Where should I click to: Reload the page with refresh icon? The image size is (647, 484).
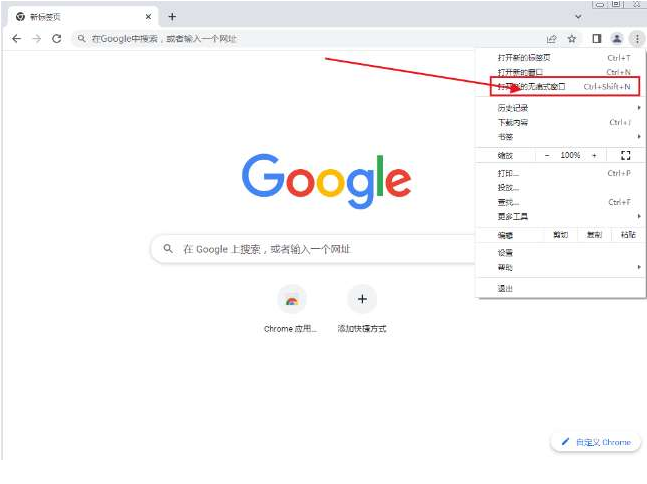[x=57, y=39]
